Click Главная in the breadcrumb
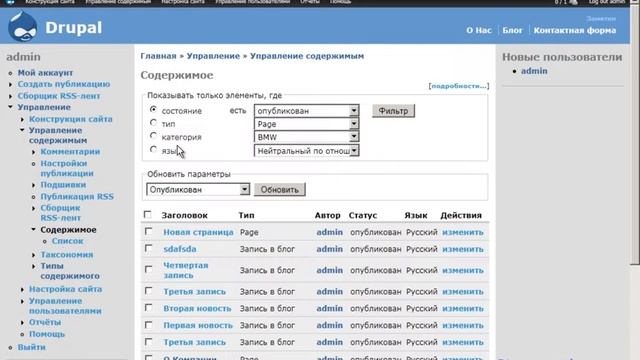 [158, 56]
